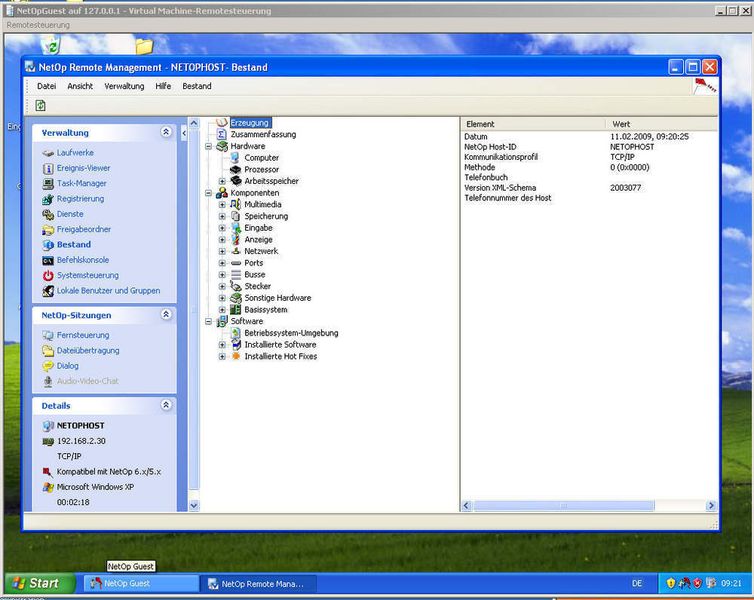Image resolution: width=754 pixels, height=600 pixels.
Task: Select the Zusammenfassung sigma icon
Action: [x=222, y=135]
